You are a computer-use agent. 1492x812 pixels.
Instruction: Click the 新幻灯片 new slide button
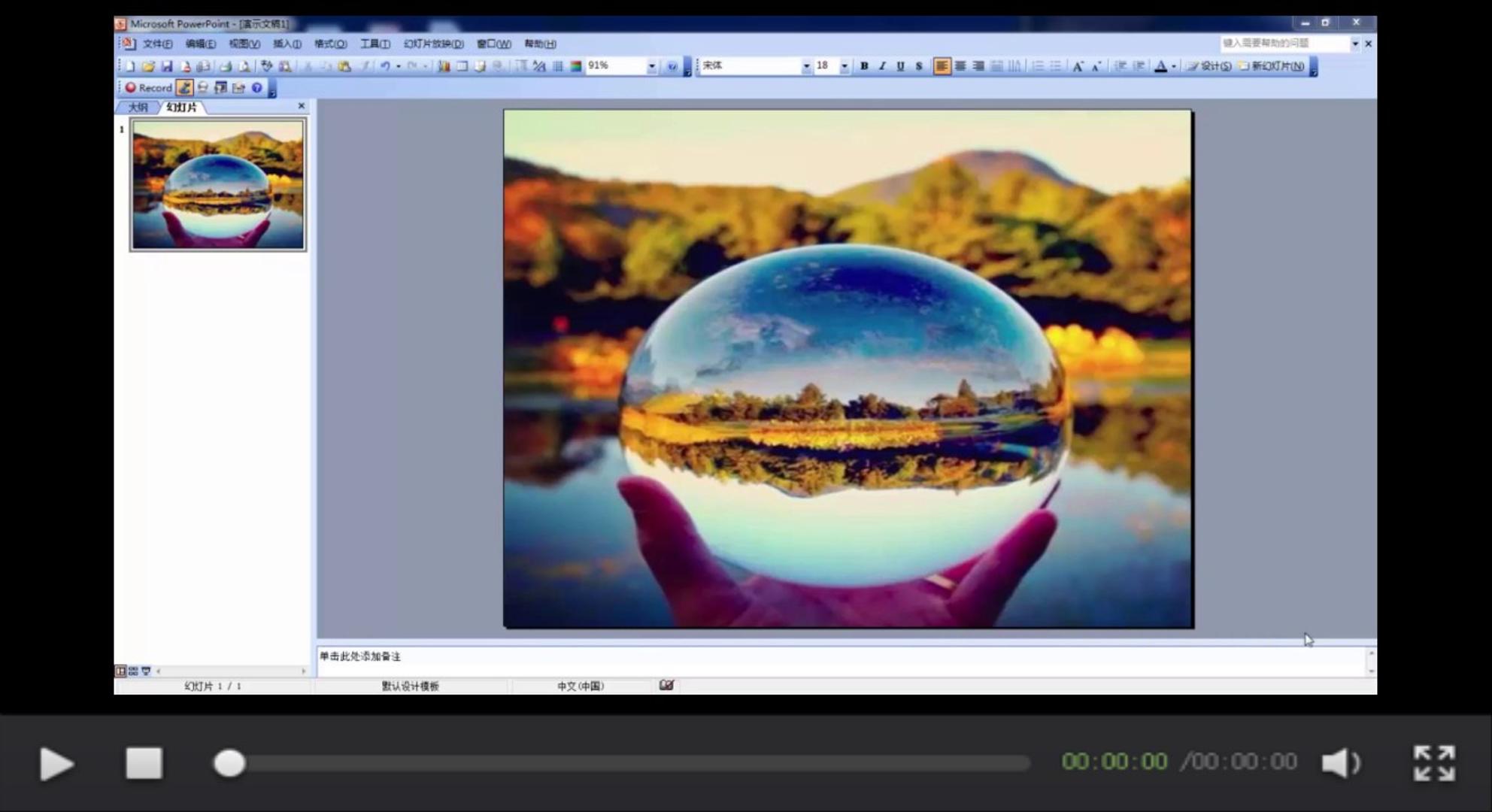click(x=1271, y=66)
